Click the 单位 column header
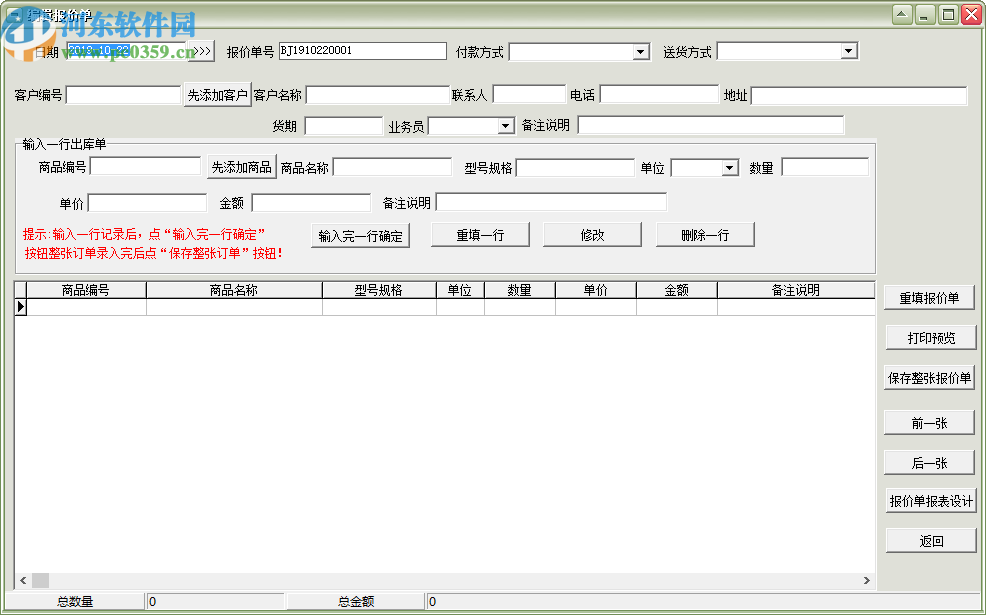 [460, 290]
